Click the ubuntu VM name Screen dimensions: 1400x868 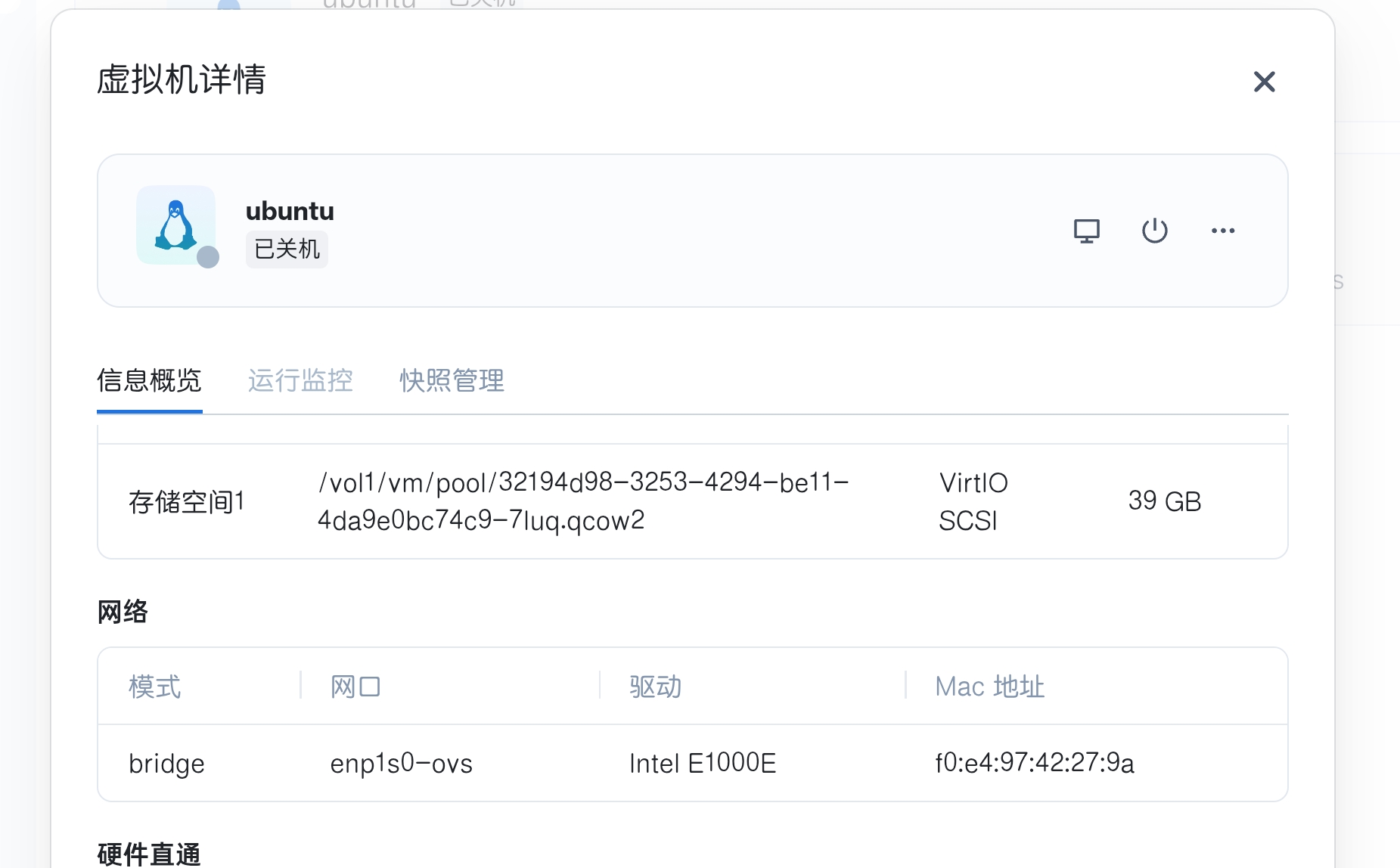(x=290, y=211)
